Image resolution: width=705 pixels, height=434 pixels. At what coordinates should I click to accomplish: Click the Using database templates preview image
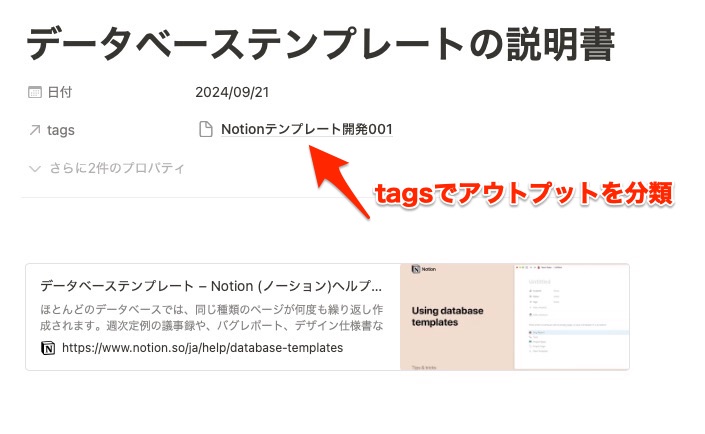[514, 317]
